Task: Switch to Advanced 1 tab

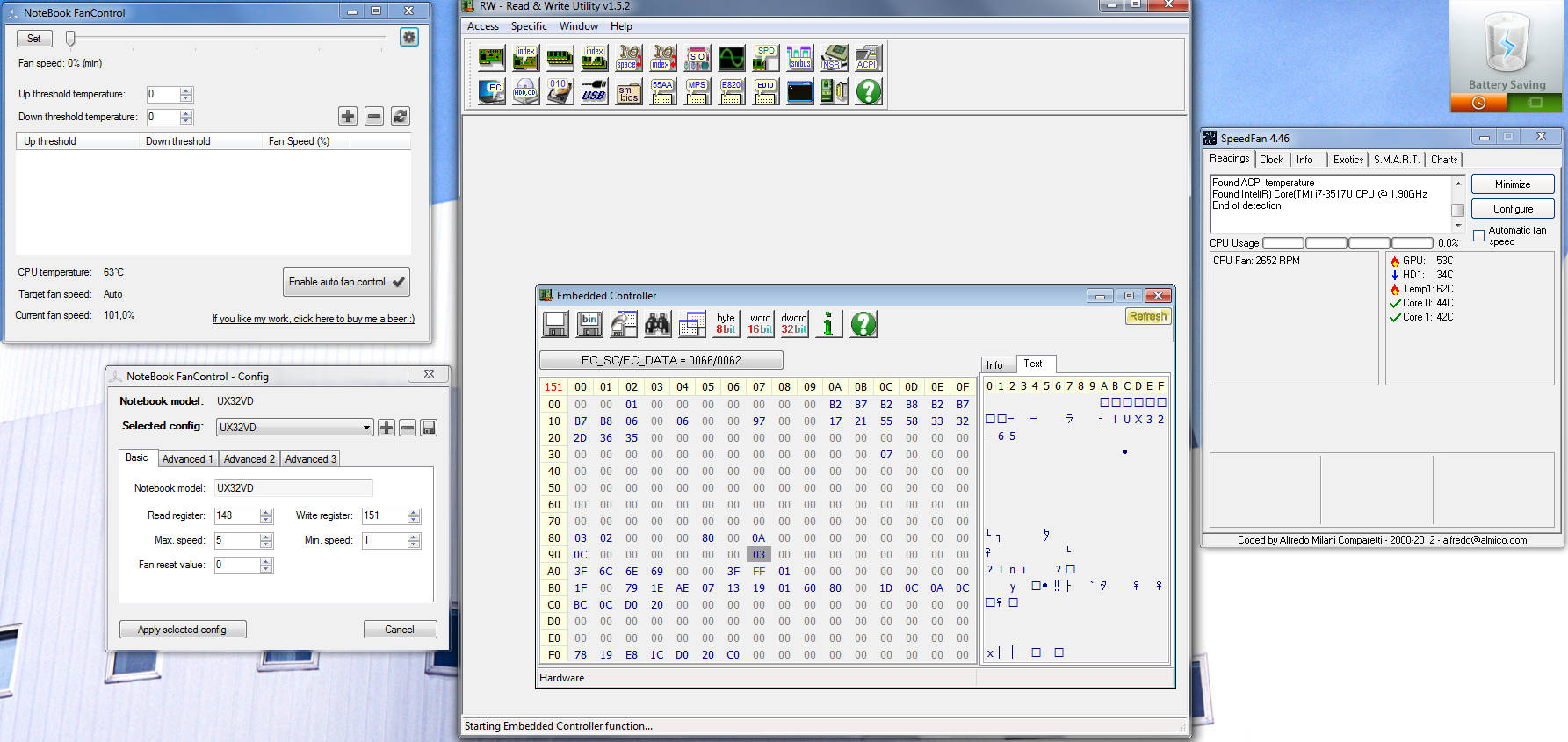Action: (188, 458)
